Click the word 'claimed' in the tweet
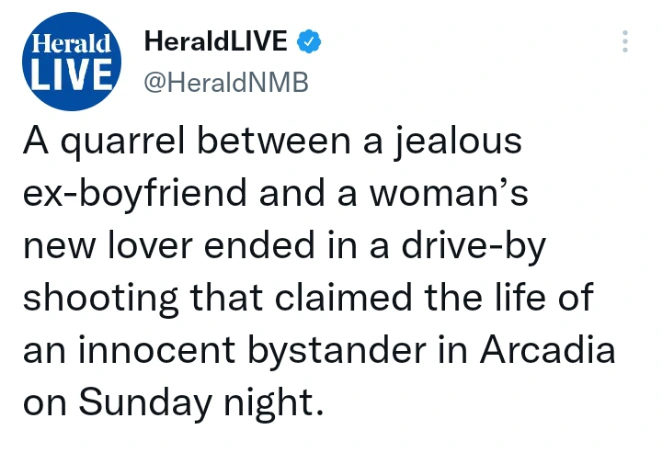Viewport: 662px width, 450px height. point(344,297)
